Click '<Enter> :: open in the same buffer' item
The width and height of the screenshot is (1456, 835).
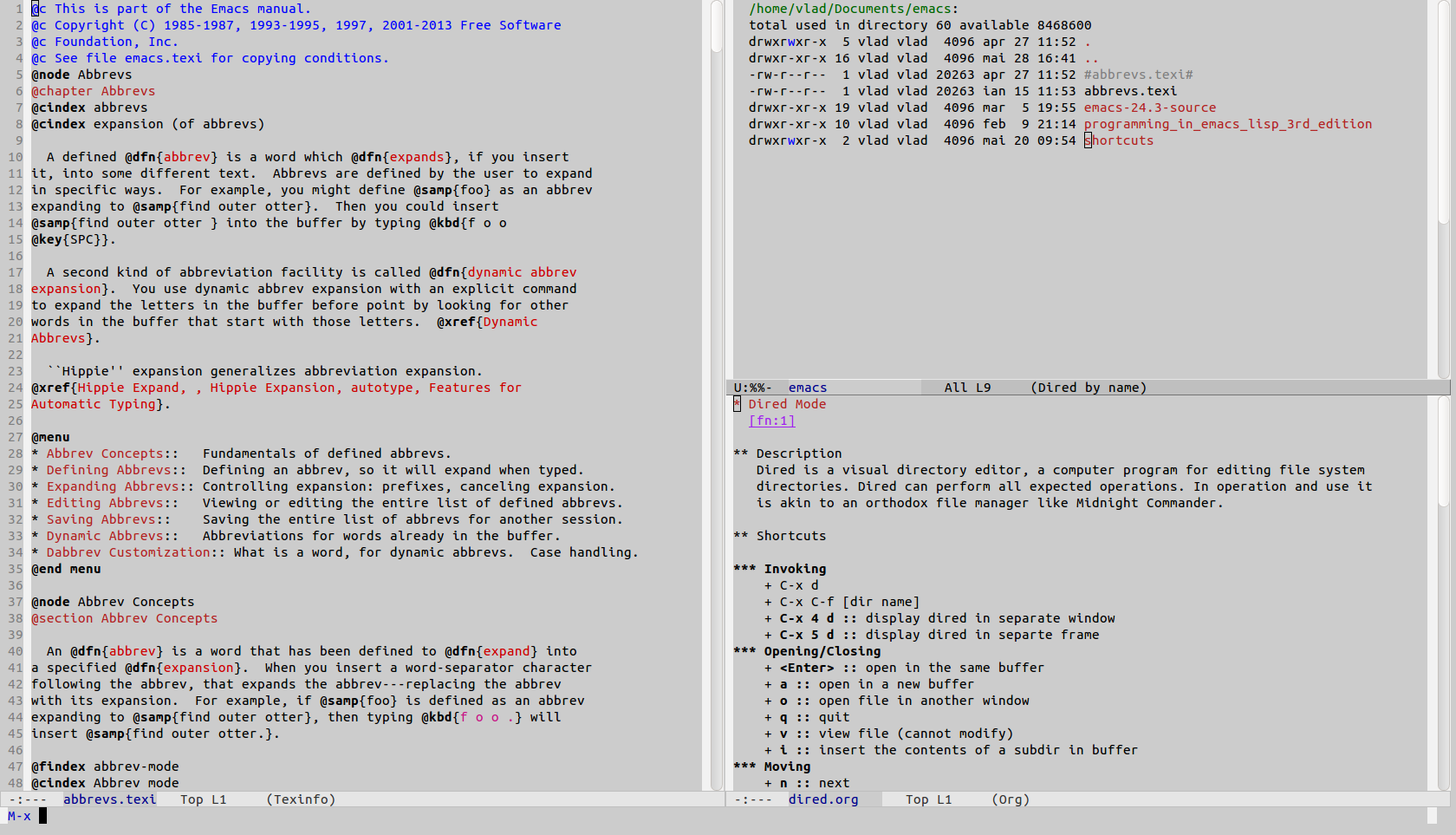point(904,668)
